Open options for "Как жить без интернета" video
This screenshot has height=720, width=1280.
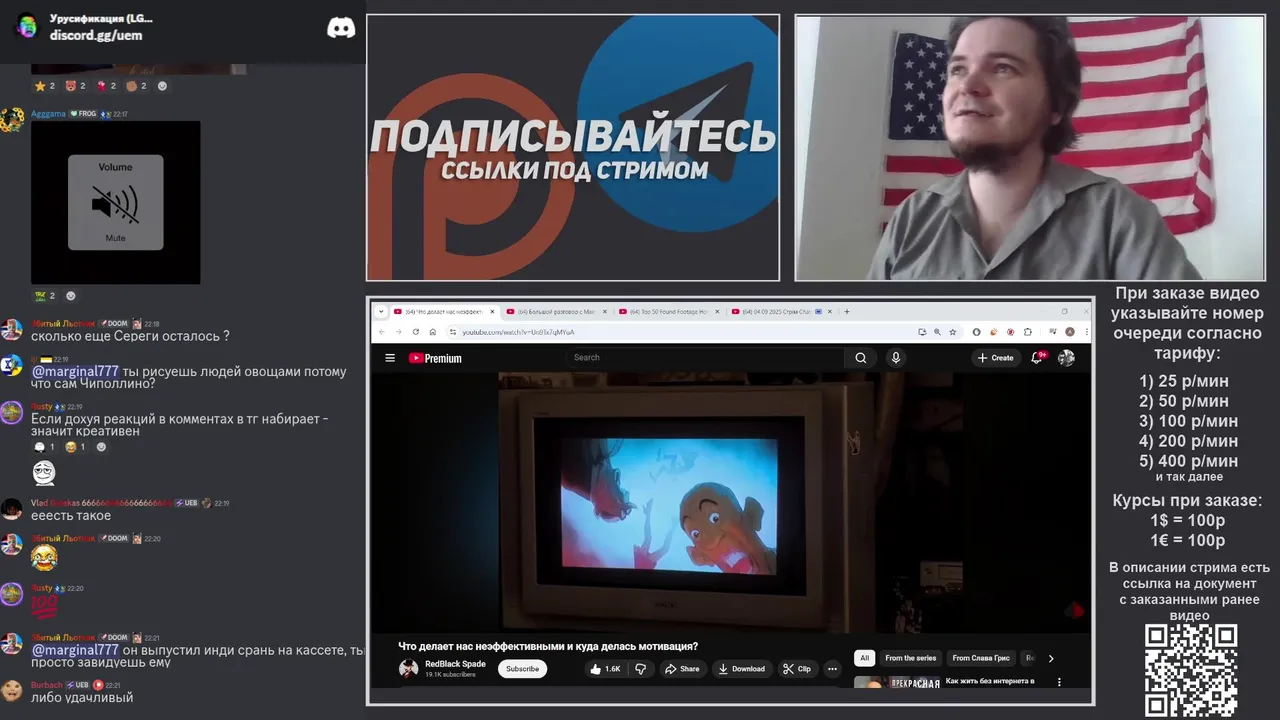[x=1059, y=682]
